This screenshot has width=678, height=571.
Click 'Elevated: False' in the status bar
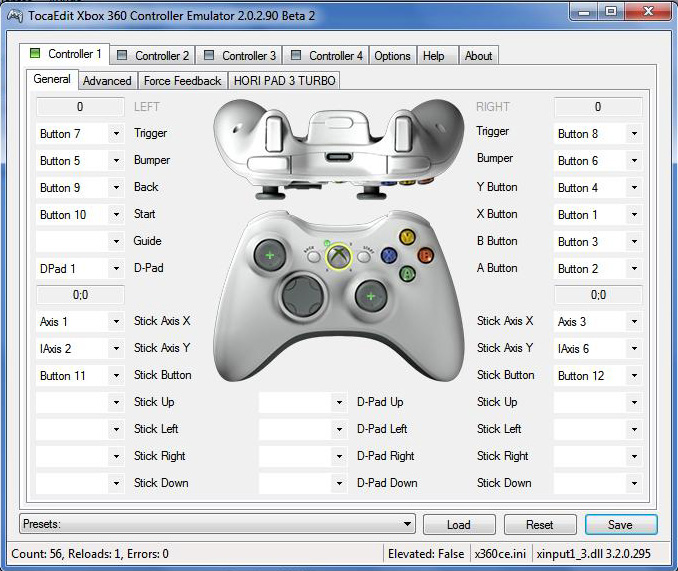(426, 554)
